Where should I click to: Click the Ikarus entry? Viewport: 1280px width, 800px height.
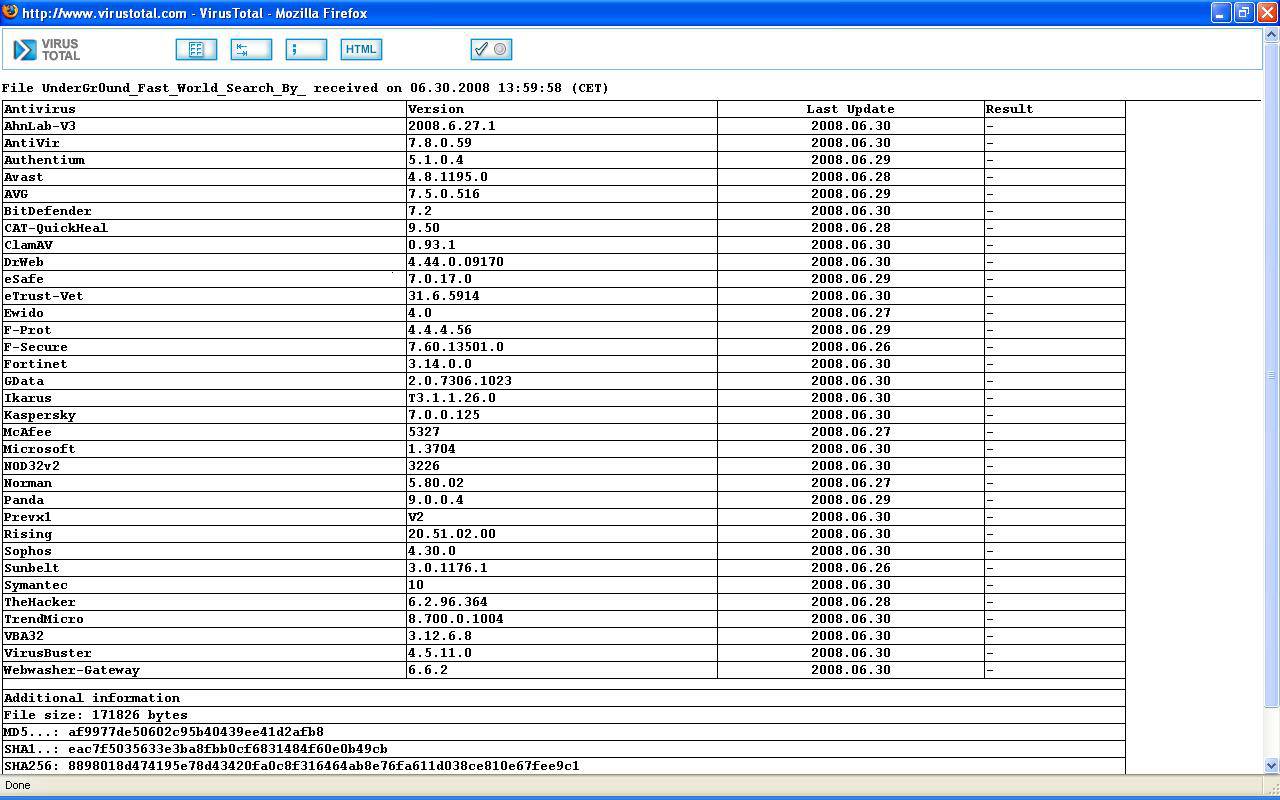tap(28, 398)
